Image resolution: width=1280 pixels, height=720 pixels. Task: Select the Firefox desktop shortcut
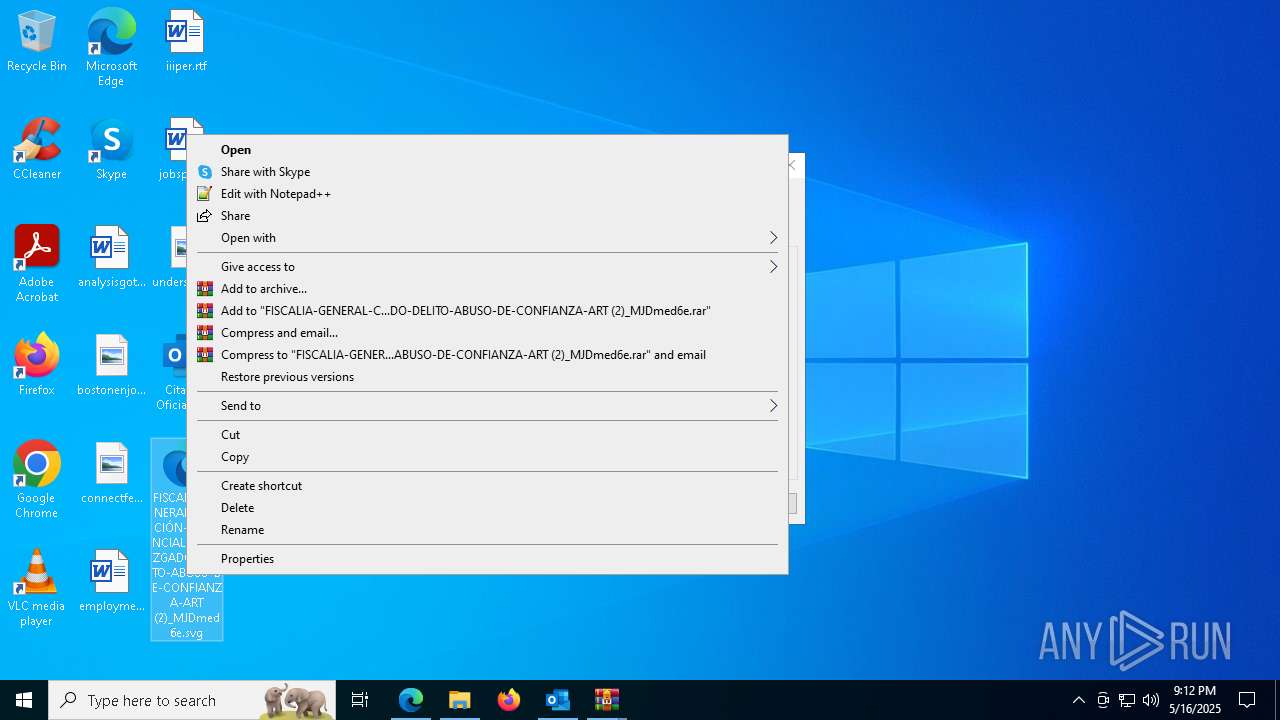click(x=37, y=365)
